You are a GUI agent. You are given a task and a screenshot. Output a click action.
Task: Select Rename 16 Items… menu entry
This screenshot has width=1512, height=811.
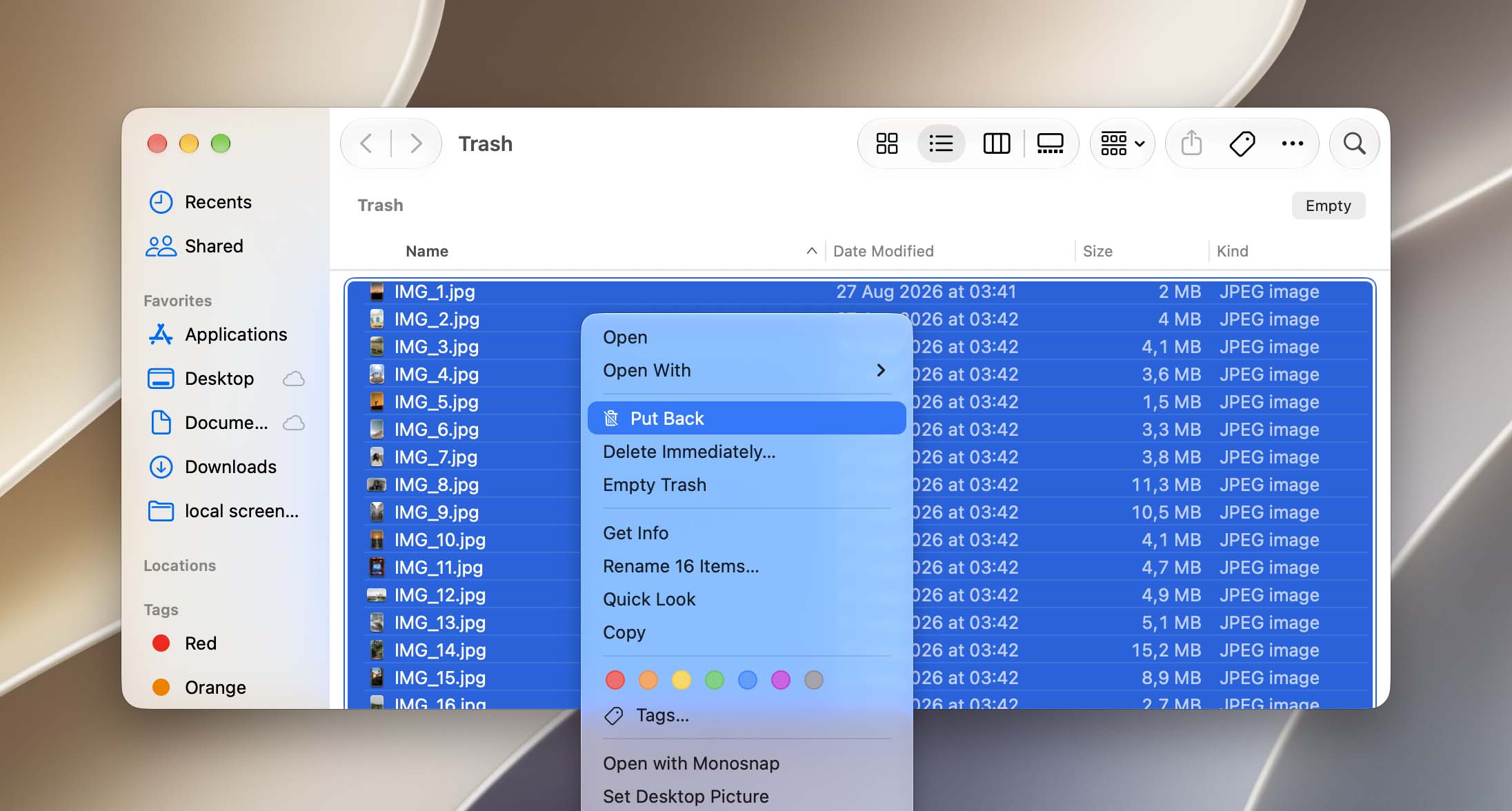[x=746, y=566]
